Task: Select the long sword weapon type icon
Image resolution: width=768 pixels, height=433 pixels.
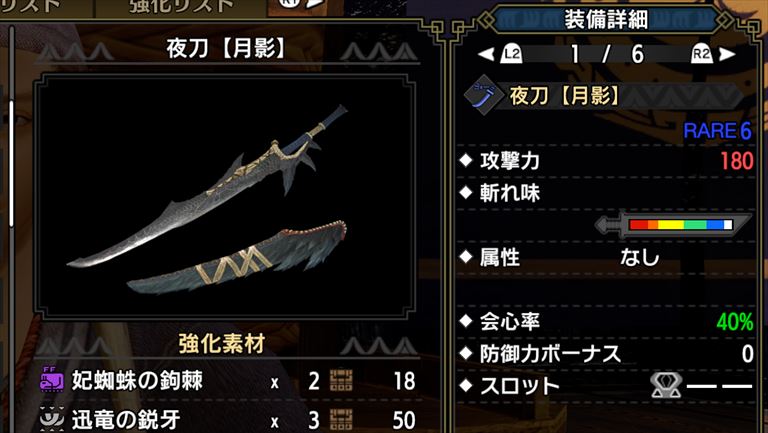Action: 482,95
